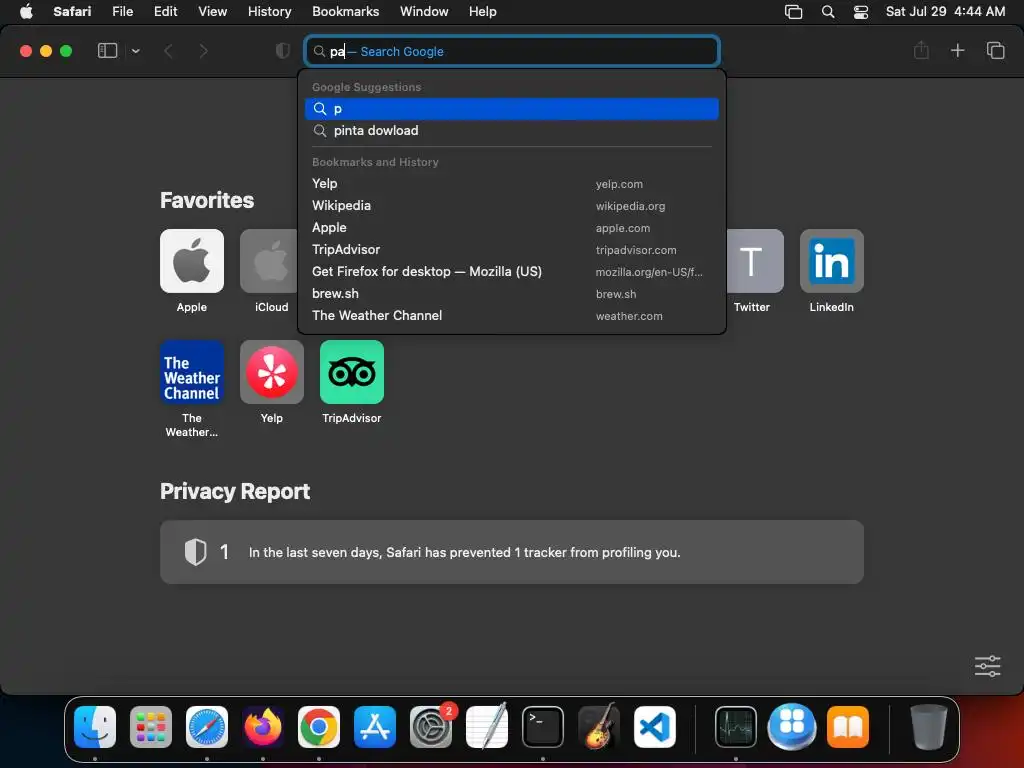Open TextEdit from the Dock
Viewport: 1024px width, 768px height.
pyautogui.click(x=487, y=726)
